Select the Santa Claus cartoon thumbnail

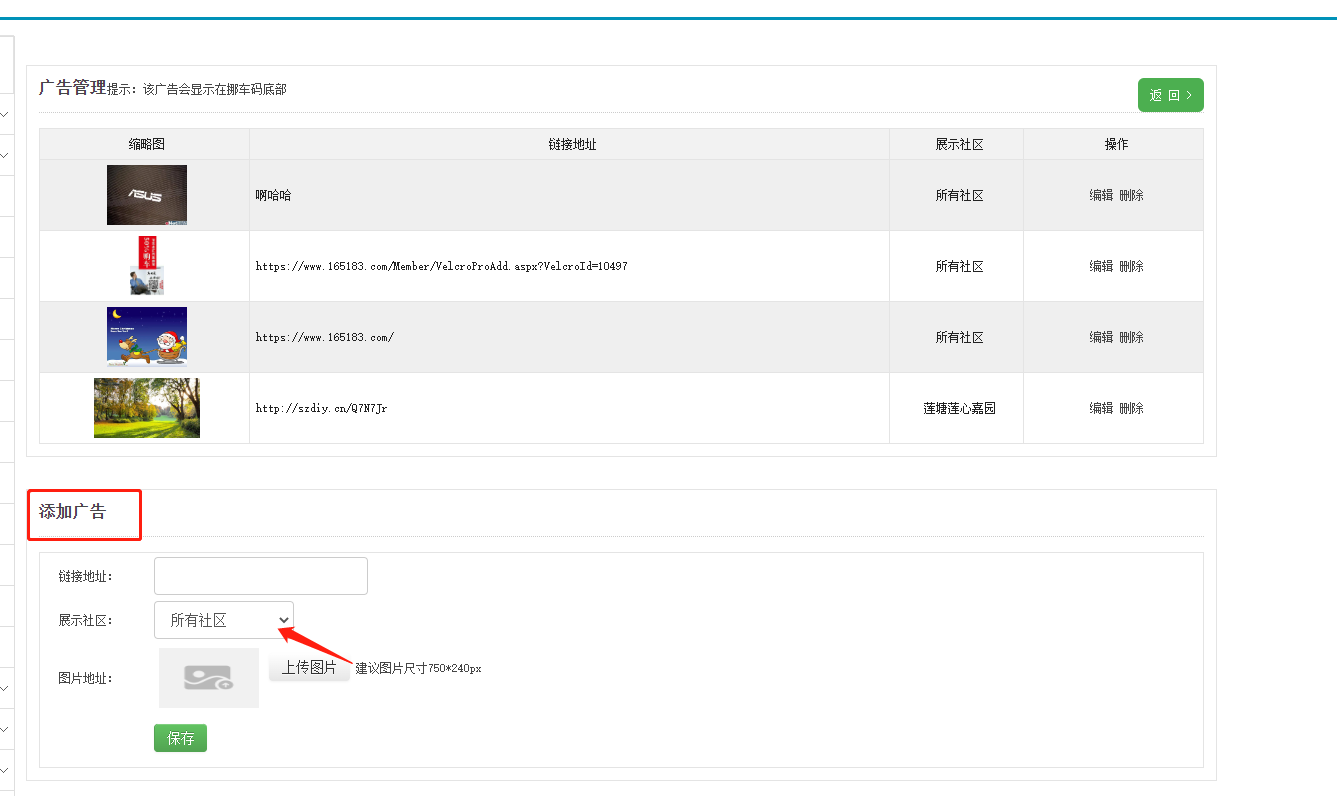pos(147,337)
